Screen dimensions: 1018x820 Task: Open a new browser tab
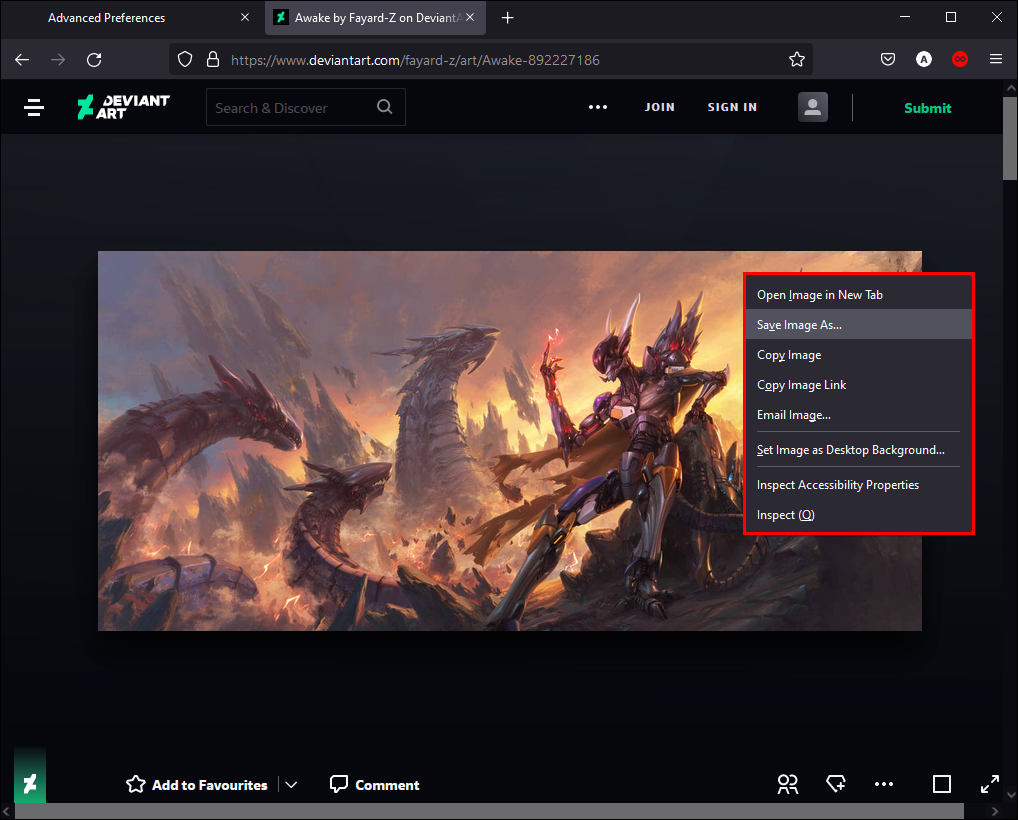click(508, 18)
